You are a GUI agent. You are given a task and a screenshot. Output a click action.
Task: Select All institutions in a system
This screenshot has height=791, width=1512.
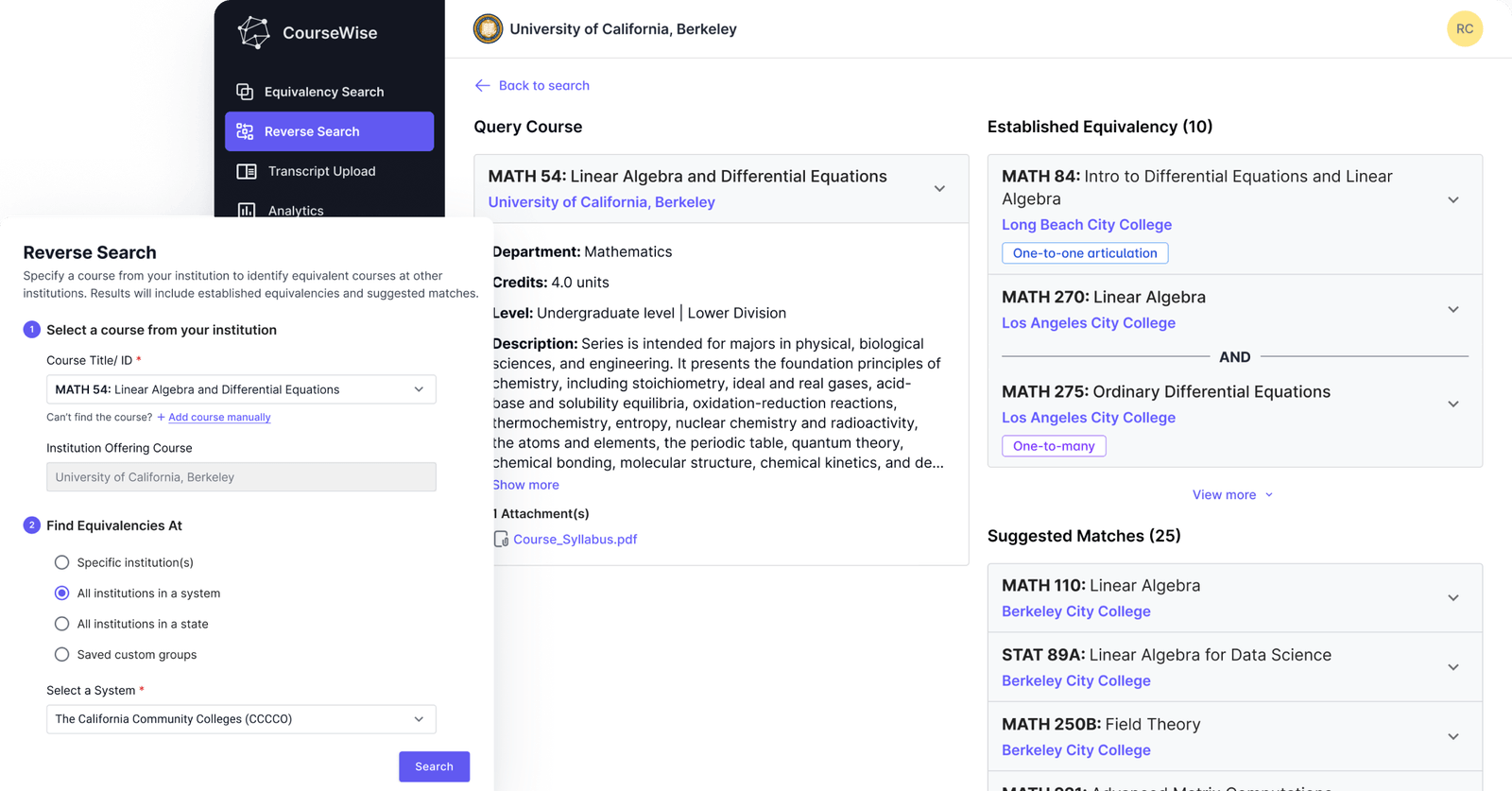61,593
